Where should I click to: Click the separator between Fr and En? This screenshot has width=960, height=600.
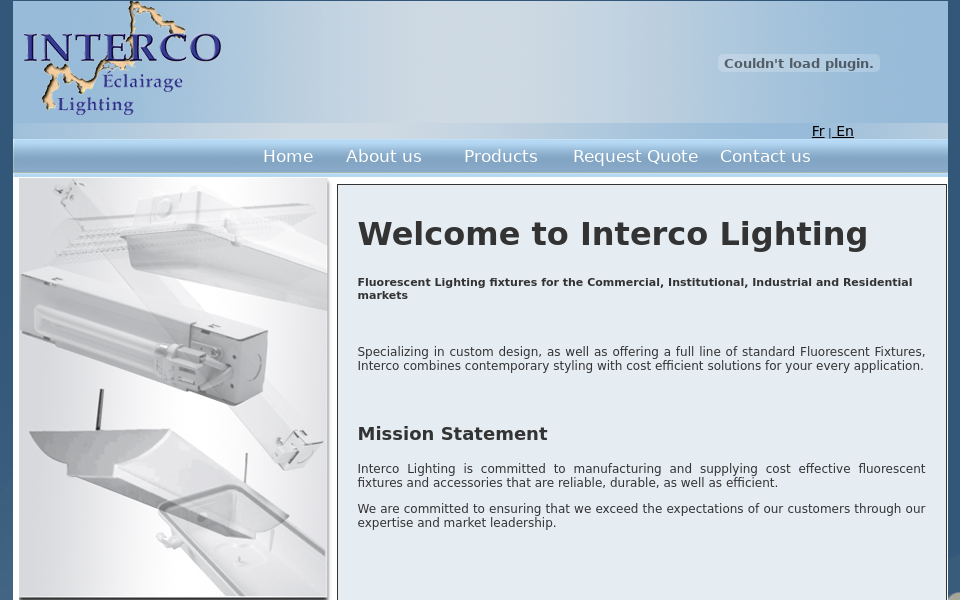[830, 132]
